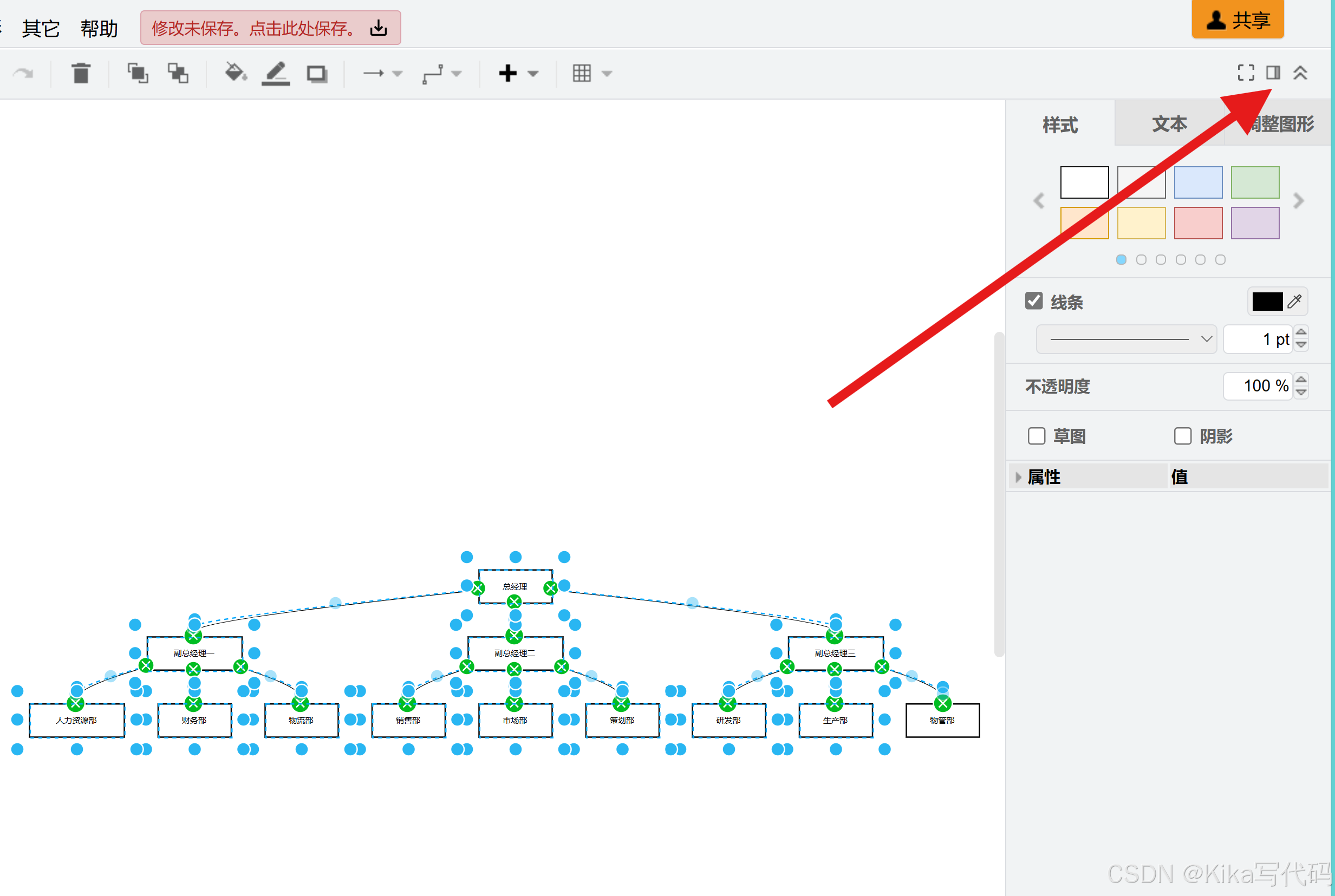Enter fullscreen with the expand icon
This screenshot has height=896, width=1335.
[x=1245, y=73]
